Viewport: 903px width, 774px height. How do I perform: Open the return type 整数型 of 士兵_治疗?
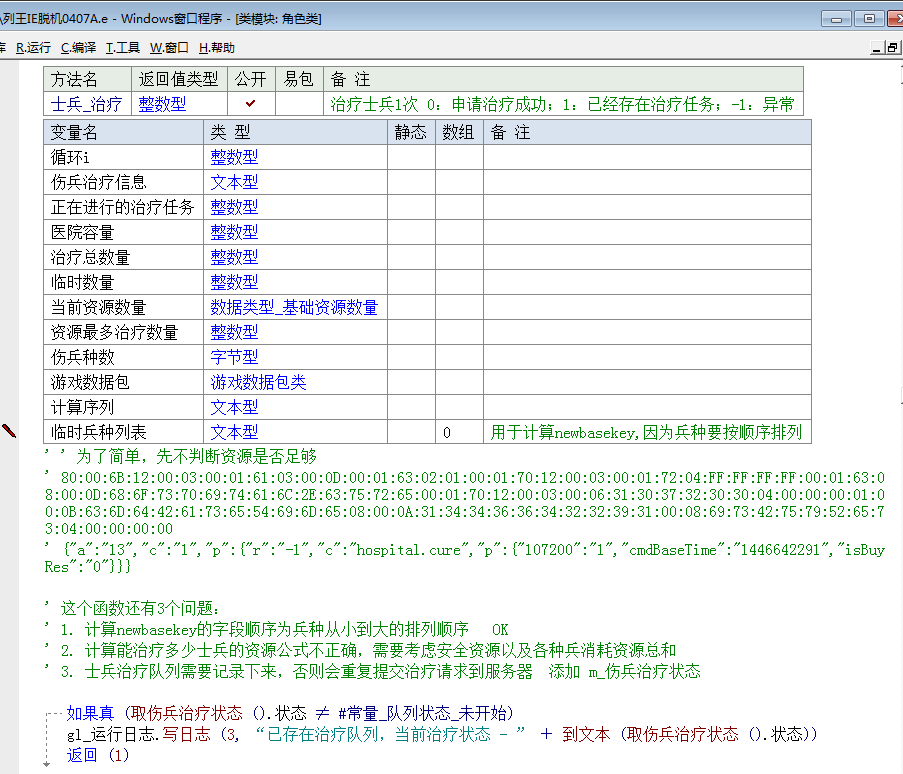(x=162, y=103)
